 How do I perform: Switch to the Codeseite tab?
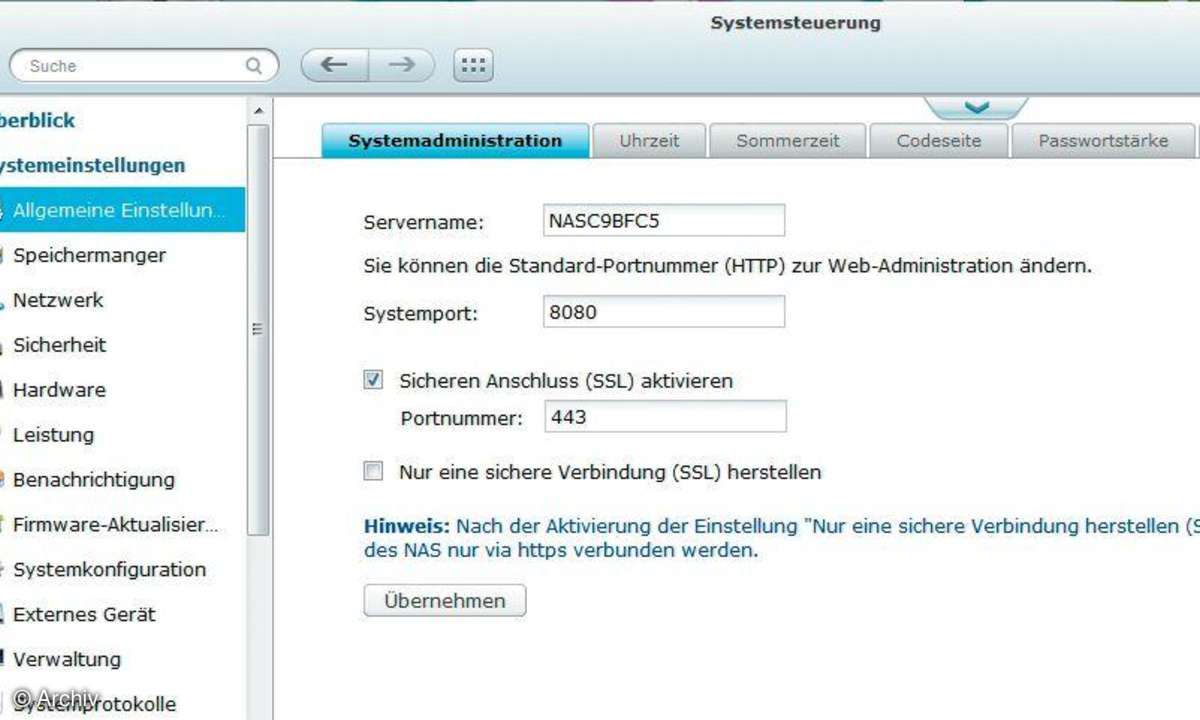pos(939,141)
